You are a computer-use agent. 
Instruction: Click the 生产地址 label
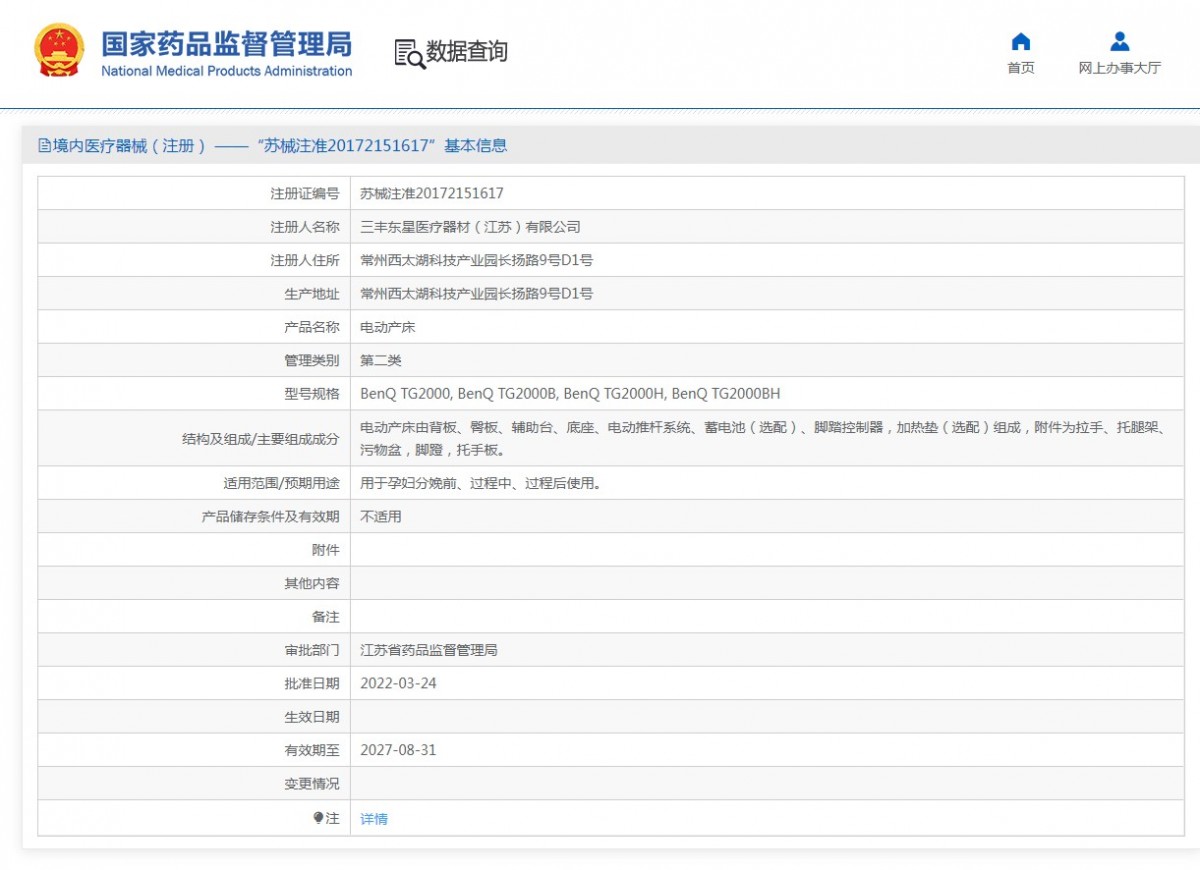312,294
